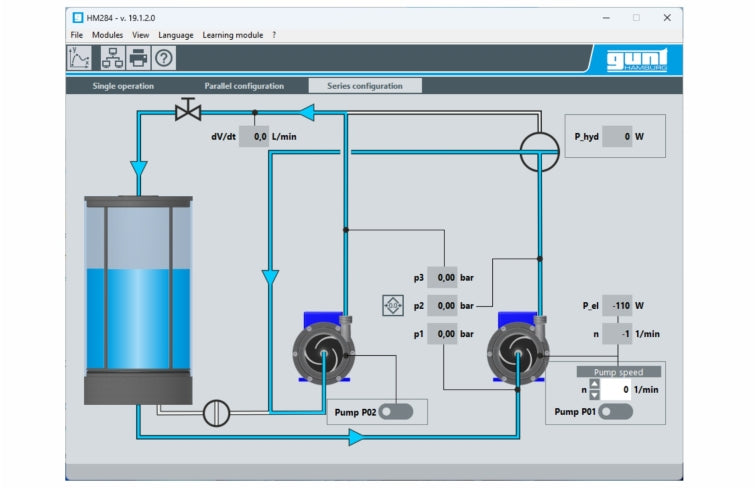Viewport: 755px width, 488px height.
Task: Switch to Parallel configuration tab
Action: tap(244, 86)
